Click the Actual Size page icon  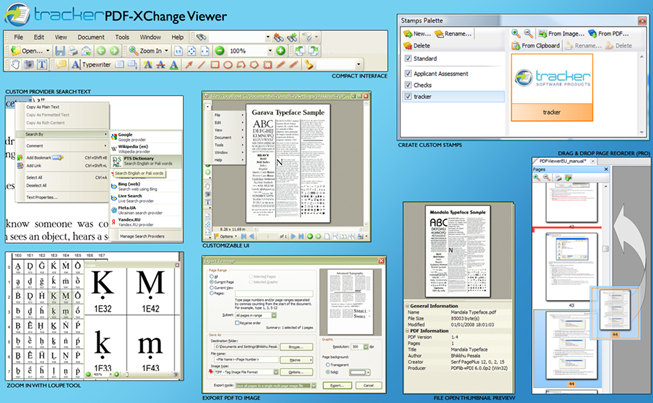tap(178, 51)
